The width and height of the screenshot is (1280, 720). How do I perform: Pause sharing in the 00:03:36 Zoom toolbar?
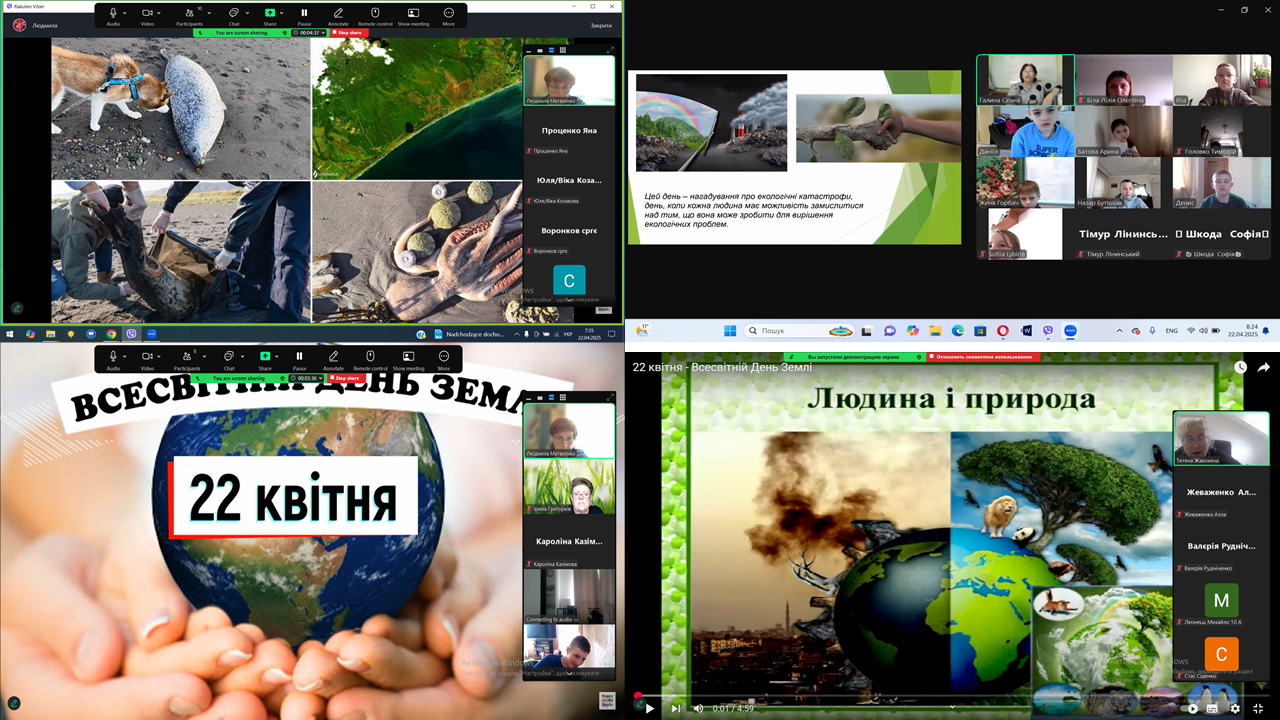tap(299, 358)
